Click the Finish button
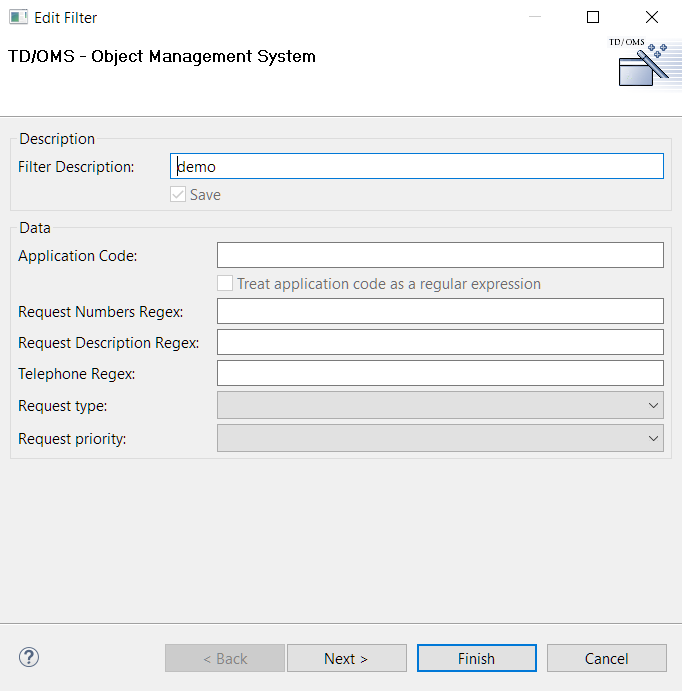Screen dimensions: 682x691 pyautogui.click(x=476, y=658)
